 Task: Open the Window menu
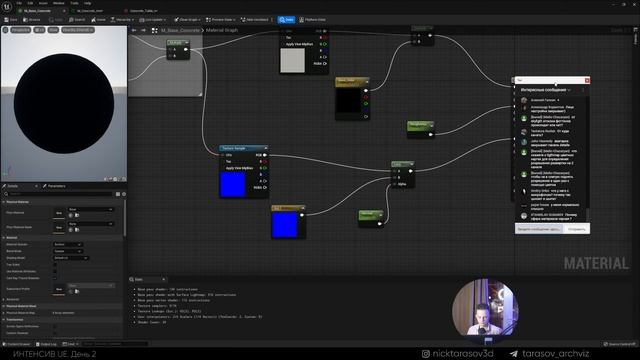click(x=59, y=3)
